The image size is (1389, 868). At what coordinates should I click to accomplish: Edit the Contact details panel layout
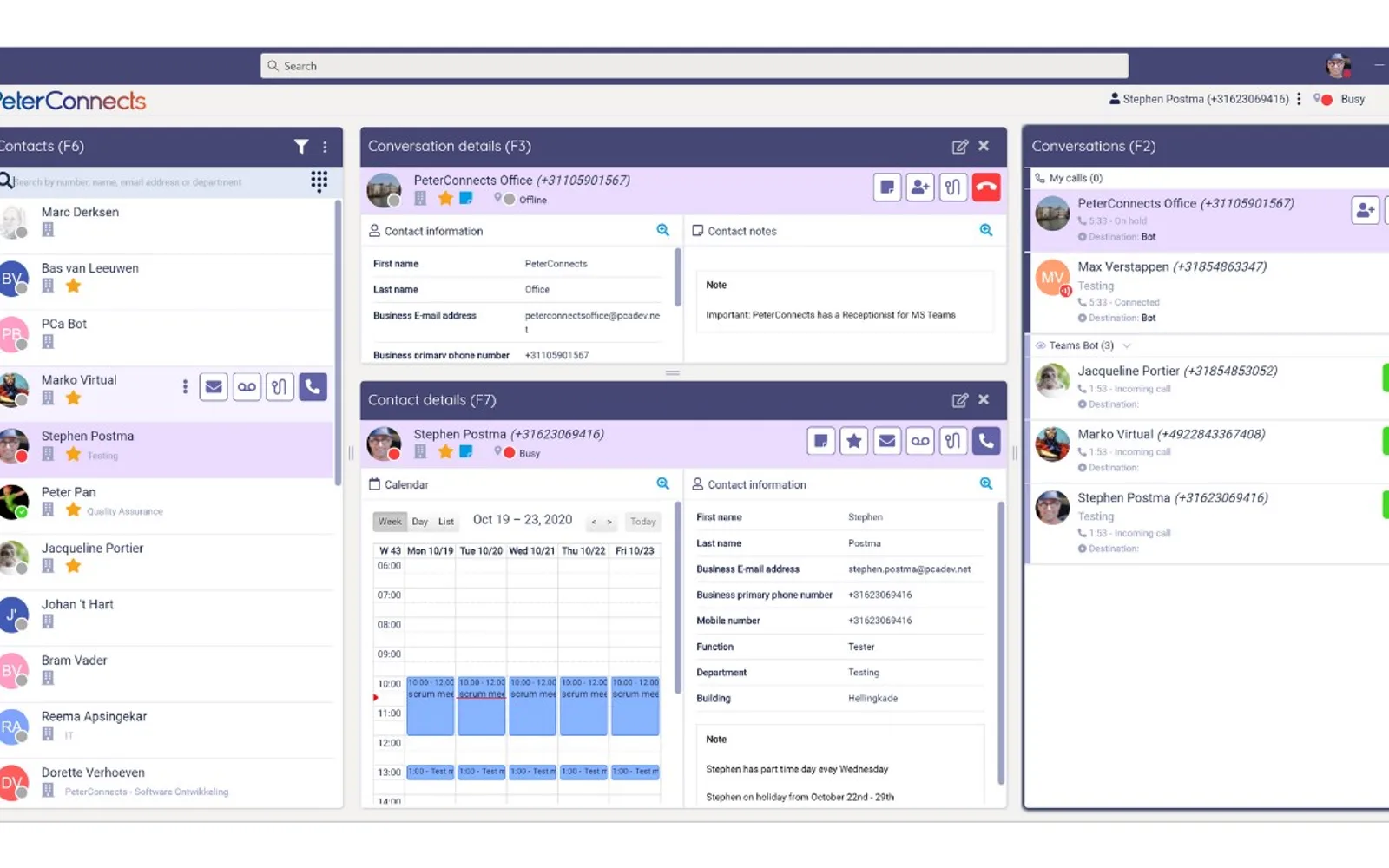click(959, 400)
